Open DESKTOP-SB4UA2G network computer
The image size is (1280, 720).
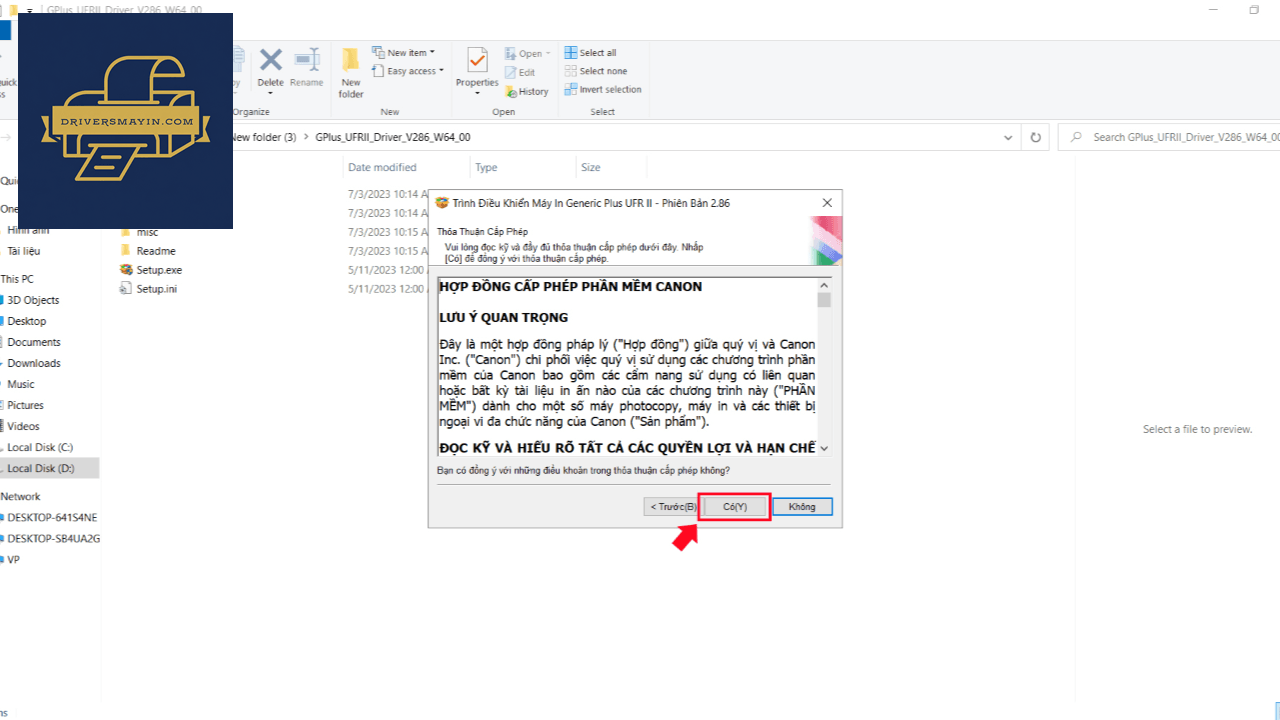click(53, 538)
